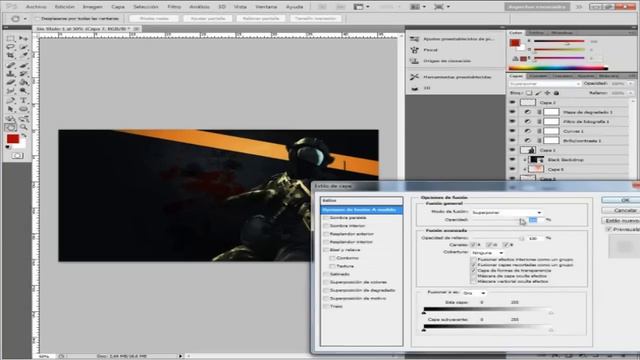Open Layers panel Relleno arrow

coord(631,93)
